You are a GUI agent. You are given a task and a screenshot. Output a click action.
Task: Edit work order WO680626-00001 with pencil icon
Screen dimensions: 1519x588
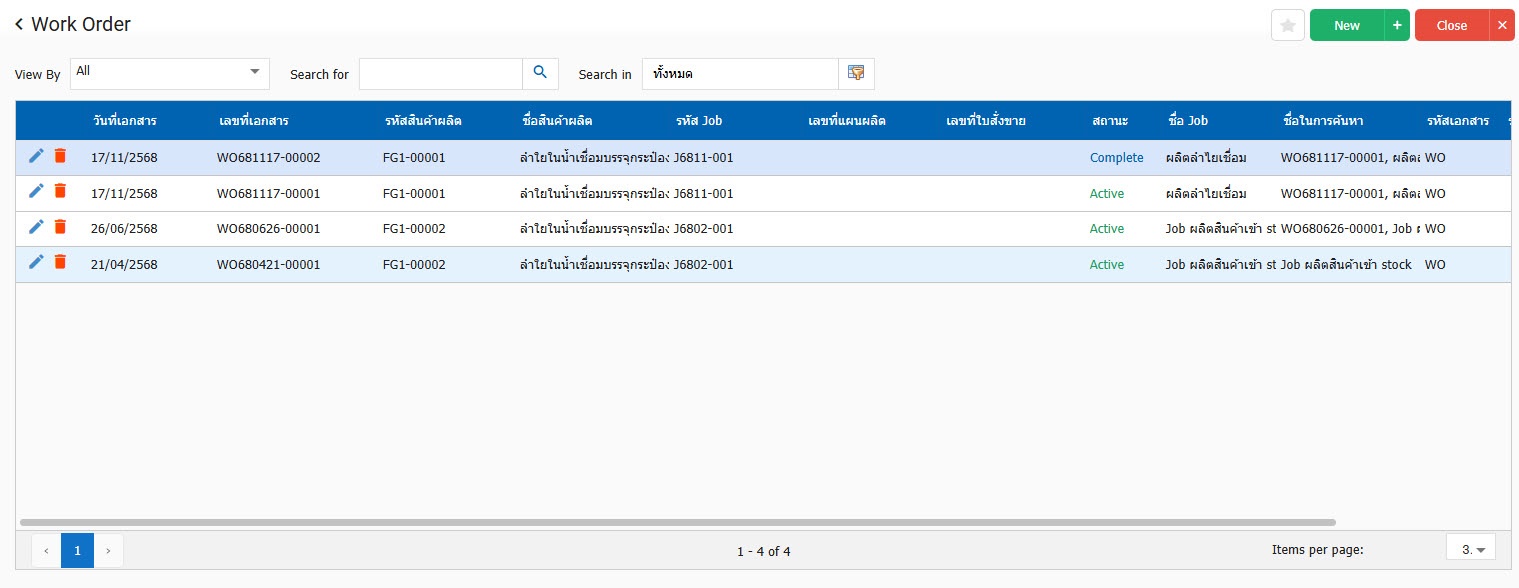[x=36, y=227]
